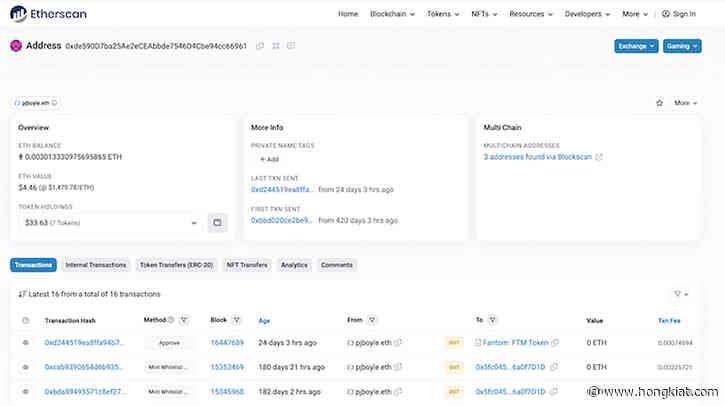Image resolution: width=725 pixels, height=406 pixels.
Task: Go to Home page
Action: click(x=348, y=14)
